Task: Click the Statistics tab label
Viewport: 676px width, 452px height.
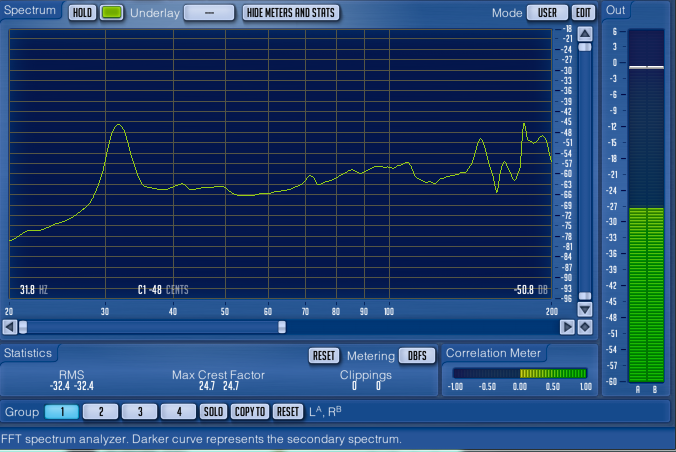Action: point(28,353)
